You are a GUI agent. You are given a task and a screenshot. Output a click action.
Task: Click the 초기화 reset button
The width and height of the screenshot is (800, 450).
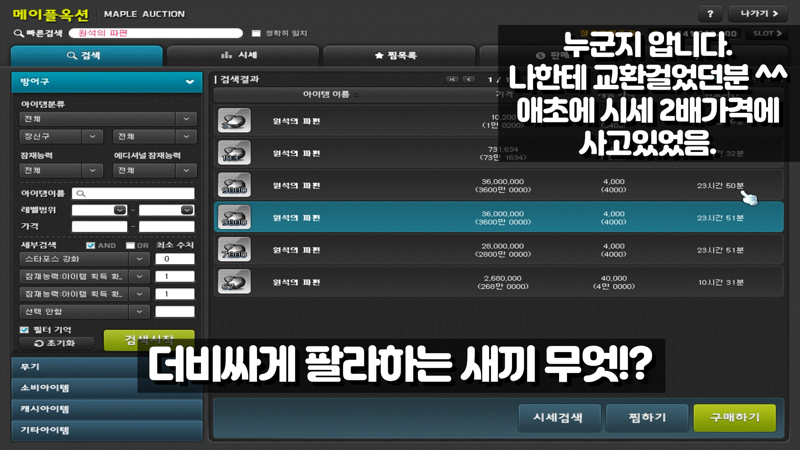click(57, 343)
